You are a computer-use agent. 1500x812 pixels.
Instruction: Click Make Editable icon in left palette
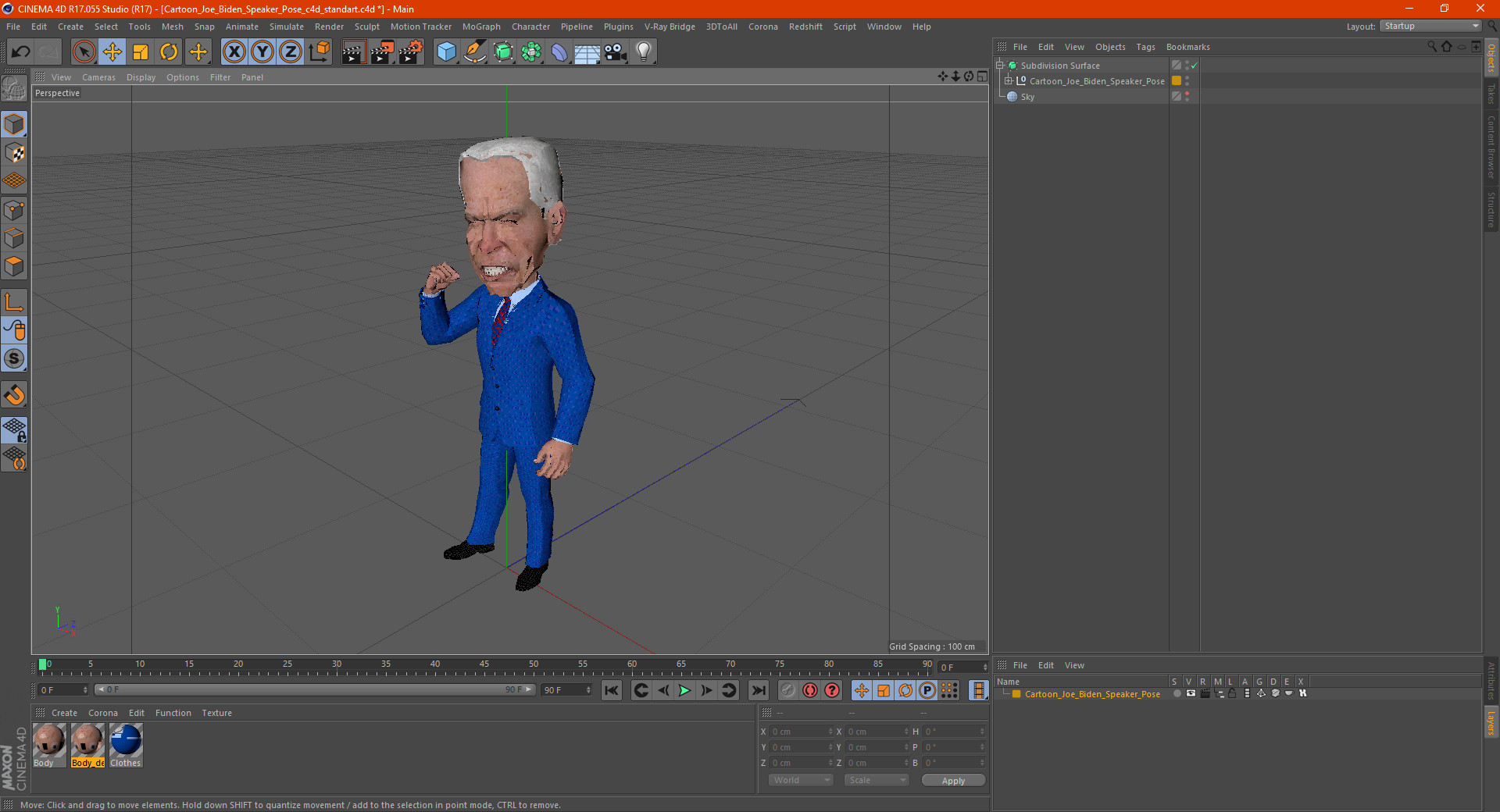pyautogui.click(x=14, y=88)
